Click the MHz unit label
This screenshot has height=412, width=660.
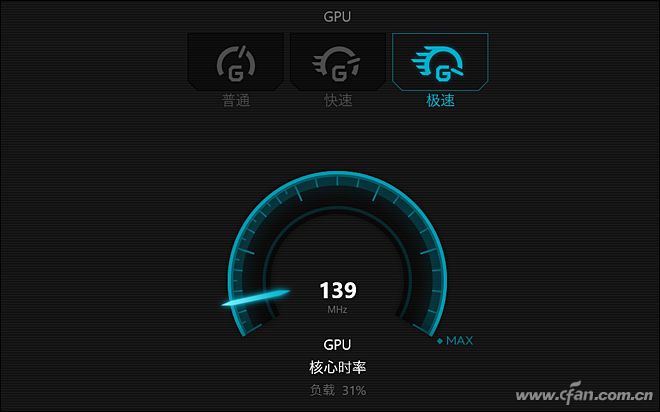(337, 310)
